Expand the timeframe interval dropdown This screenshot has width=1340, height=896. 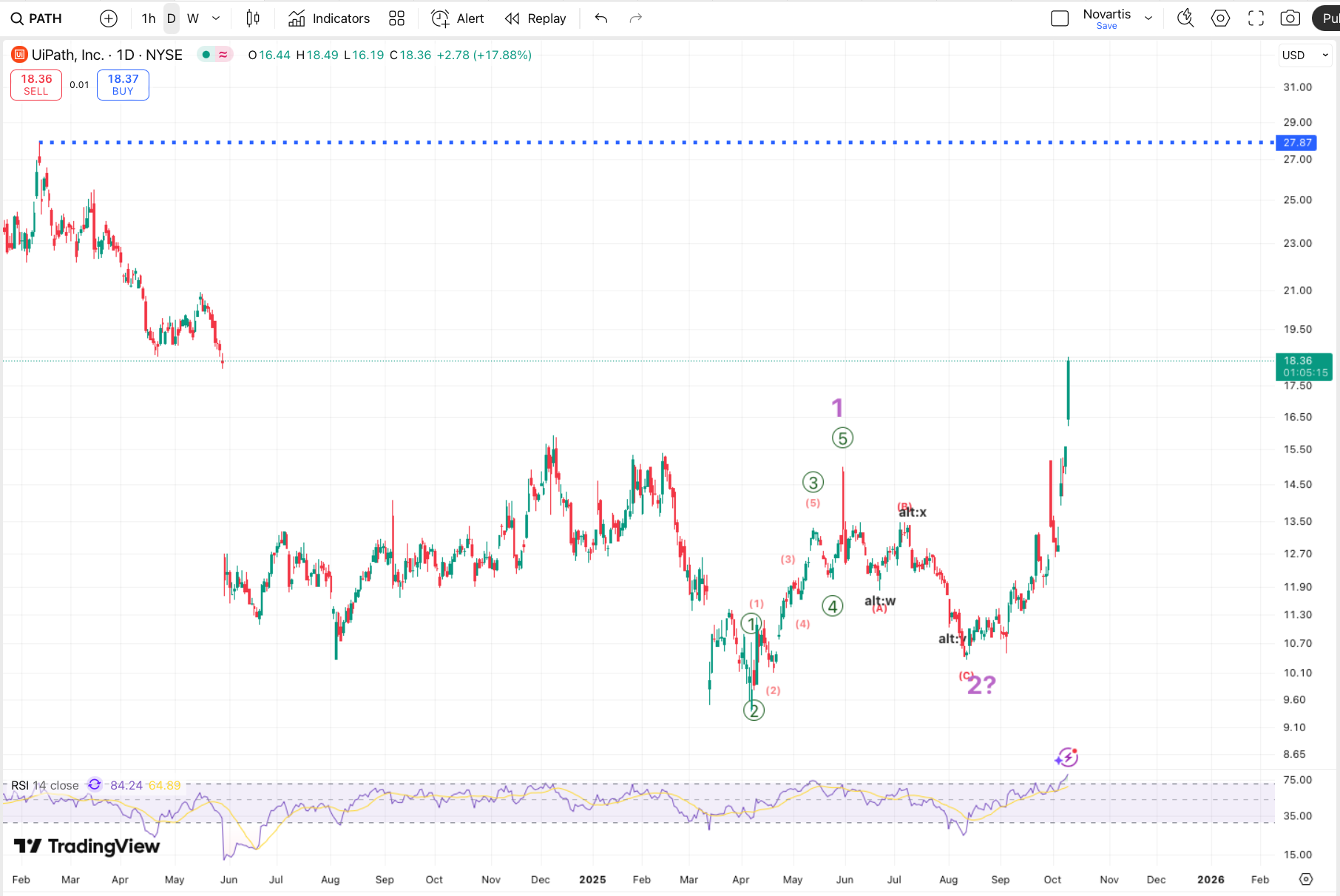point(216,18)
